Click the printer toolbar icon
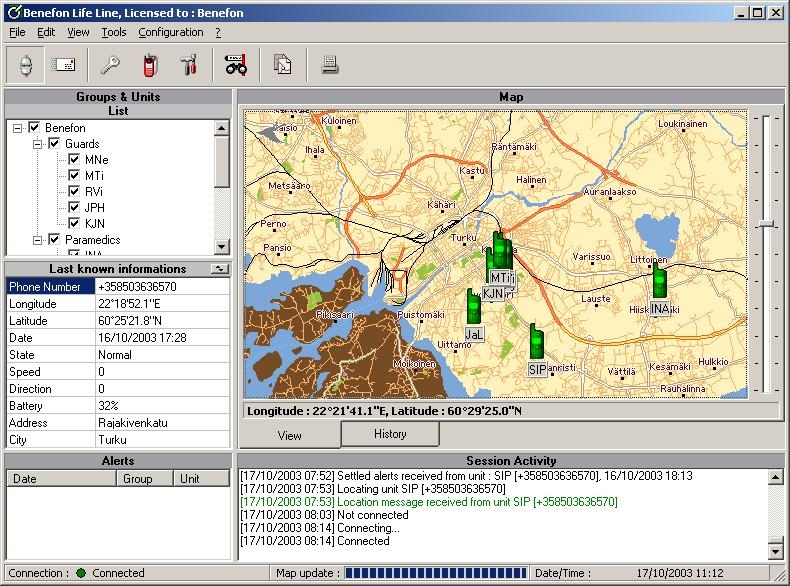The image size is (790, 586). (x=330, y=65)
